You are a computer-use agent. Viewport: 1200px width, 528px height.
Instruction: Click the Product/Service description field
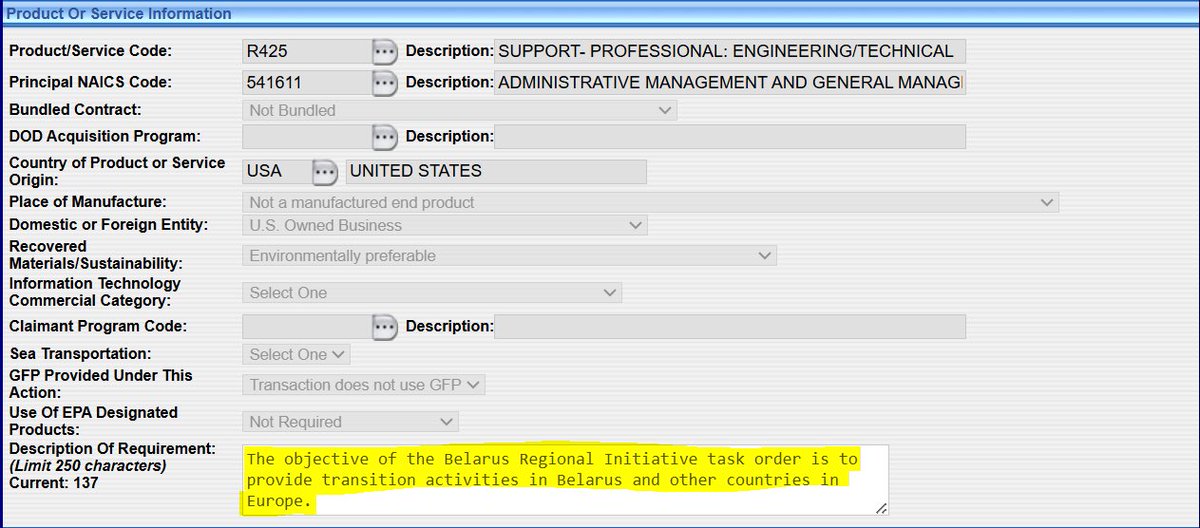(x=730, y=51)
